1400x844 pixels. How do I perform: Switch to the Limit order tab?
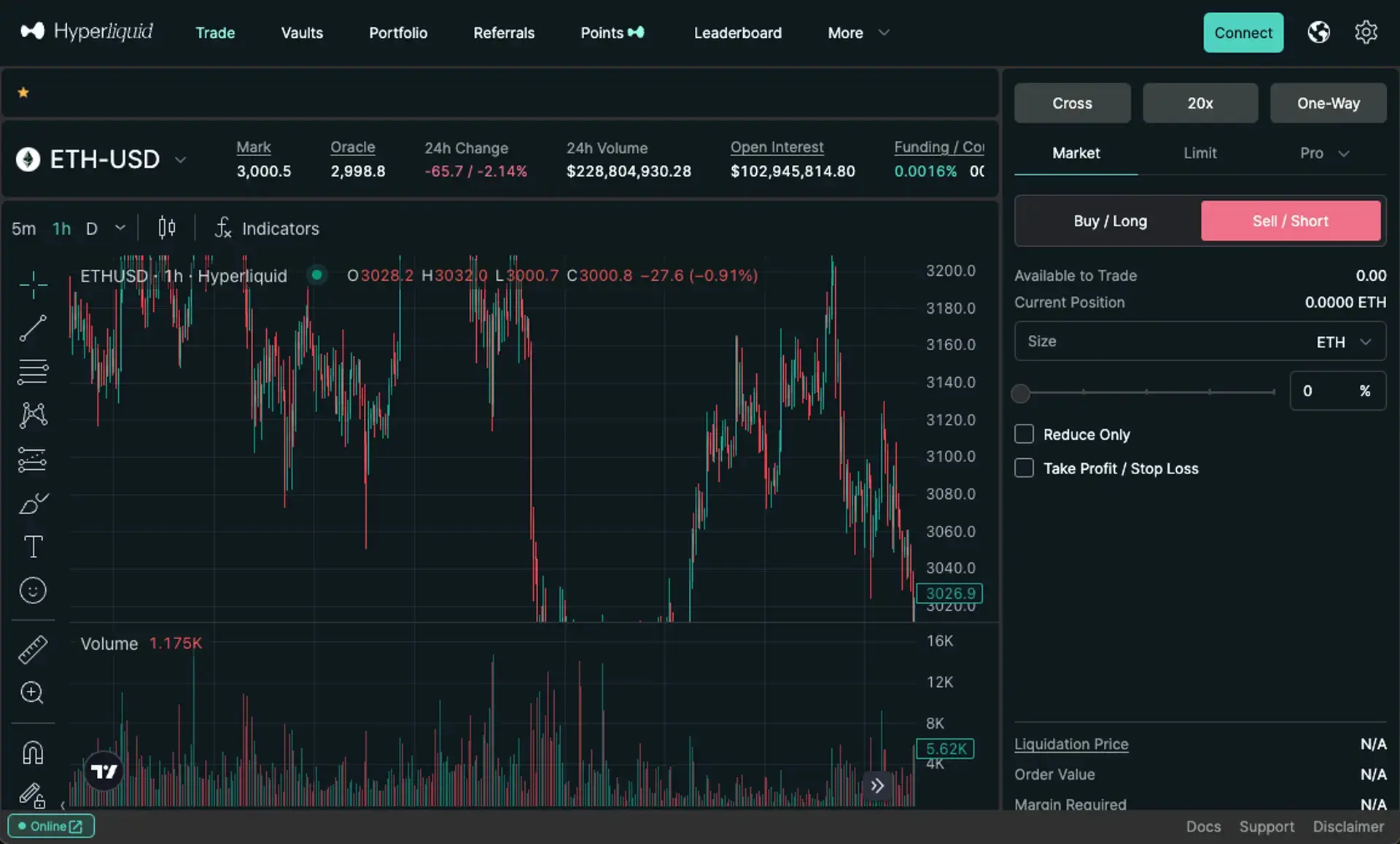click(x=1199, y=153)
